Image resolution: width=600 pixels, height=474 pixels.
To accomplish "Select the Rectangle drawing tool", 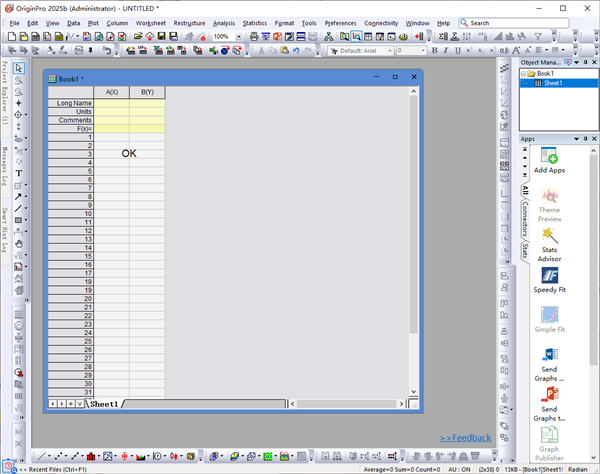I will point(18,220).
